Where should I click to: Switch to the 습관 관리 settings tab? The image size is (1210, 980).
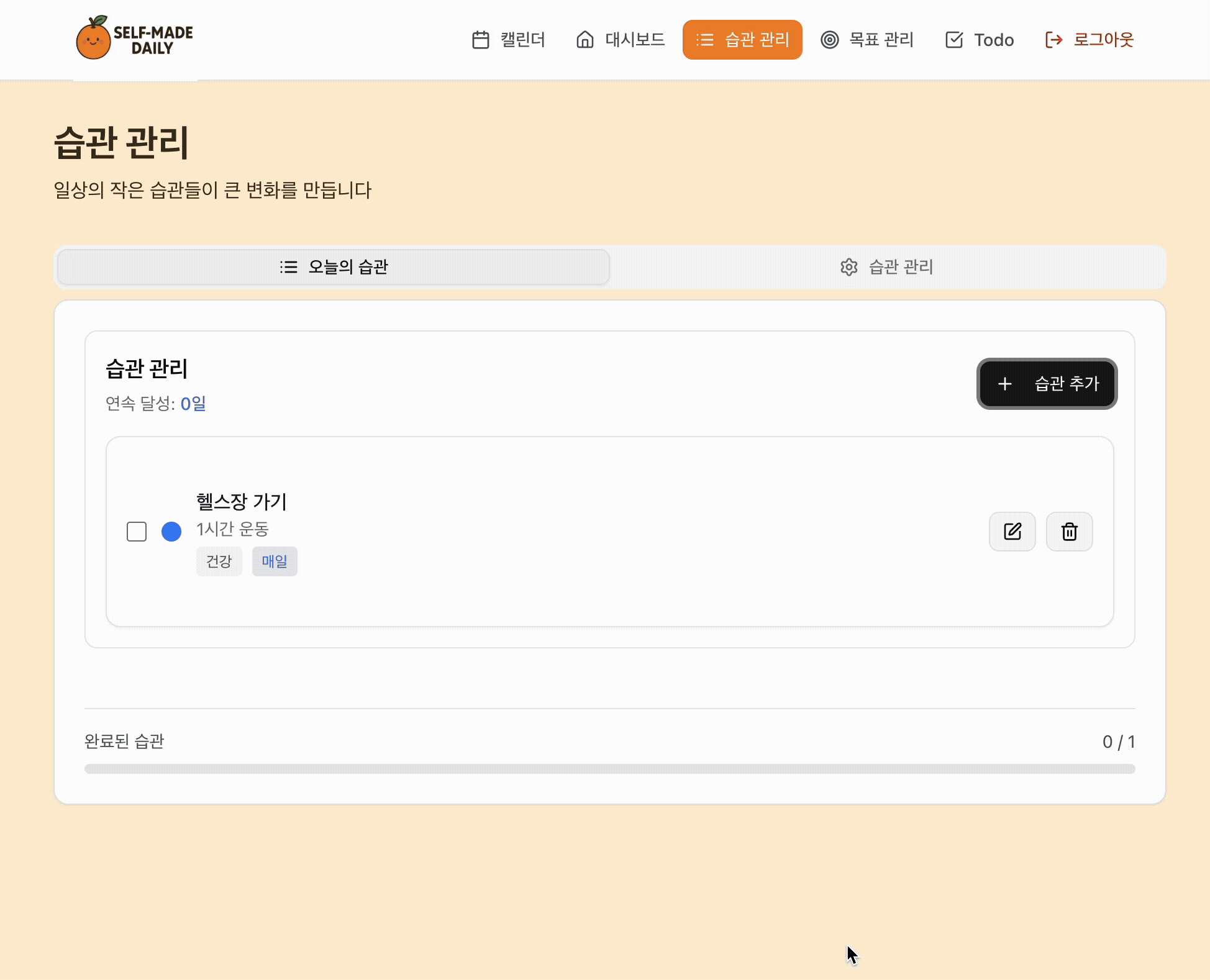(x=886, y=267)
